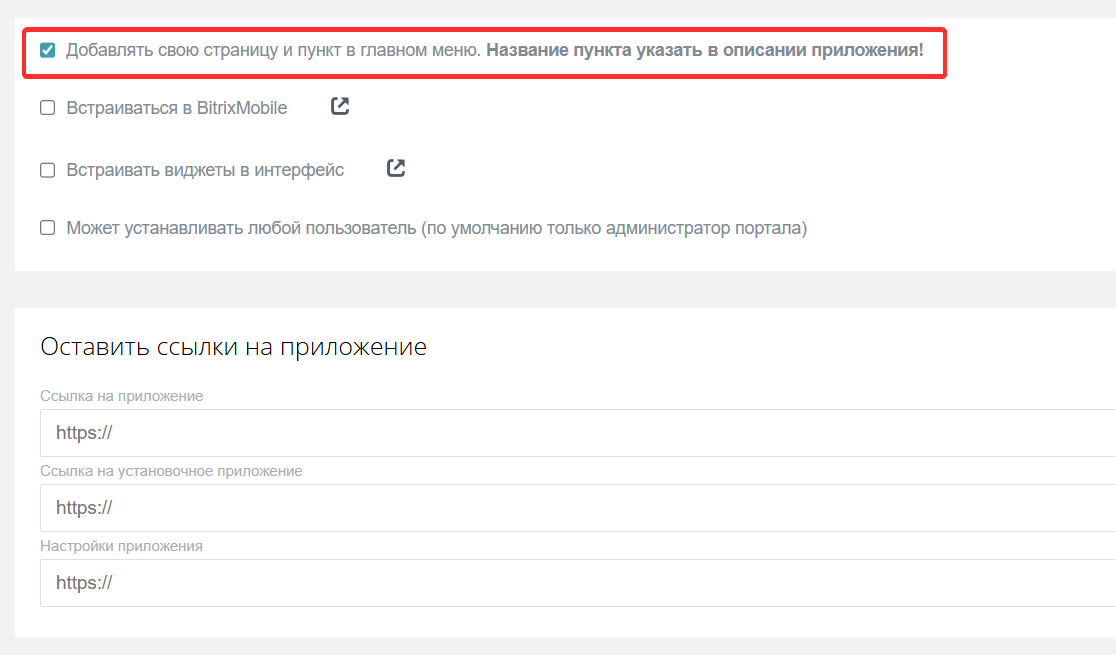
Task: Click the red-highlighted menu item option text
Action: [270, 47]
